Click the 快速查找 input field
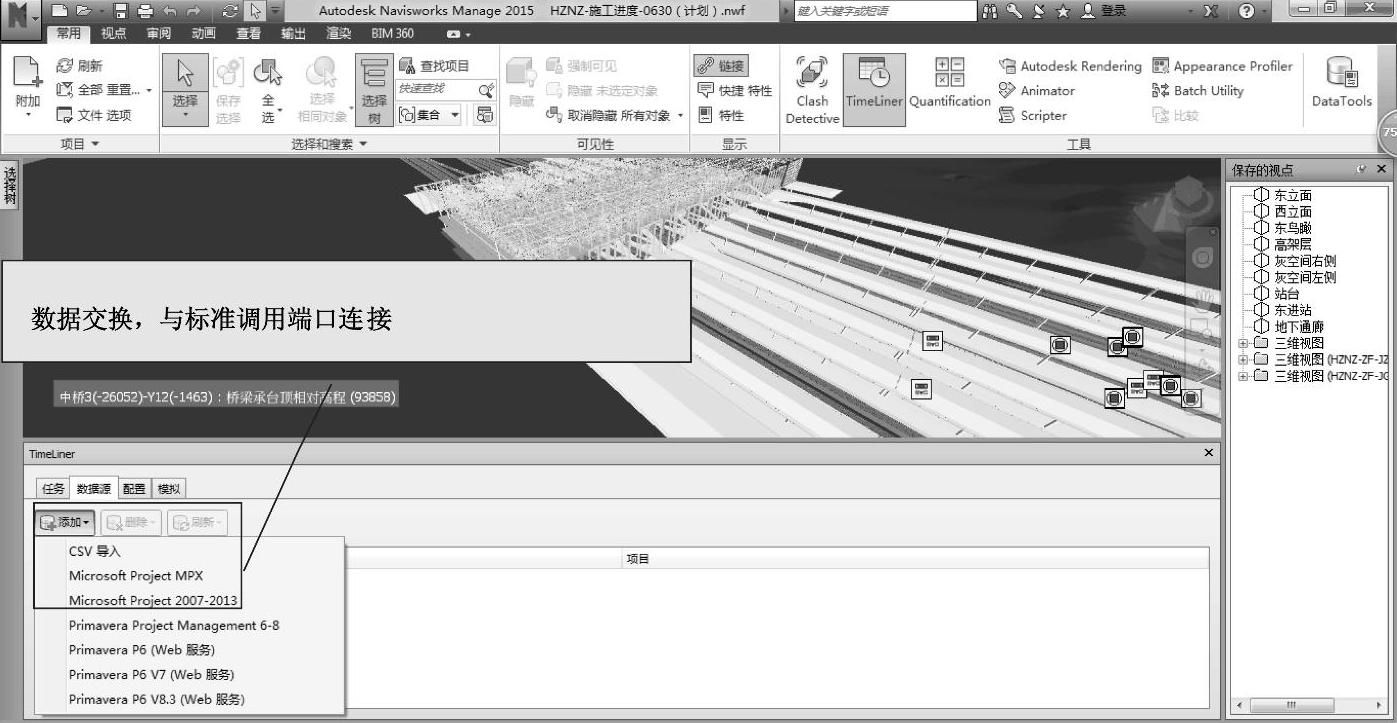 click(438, 89)
